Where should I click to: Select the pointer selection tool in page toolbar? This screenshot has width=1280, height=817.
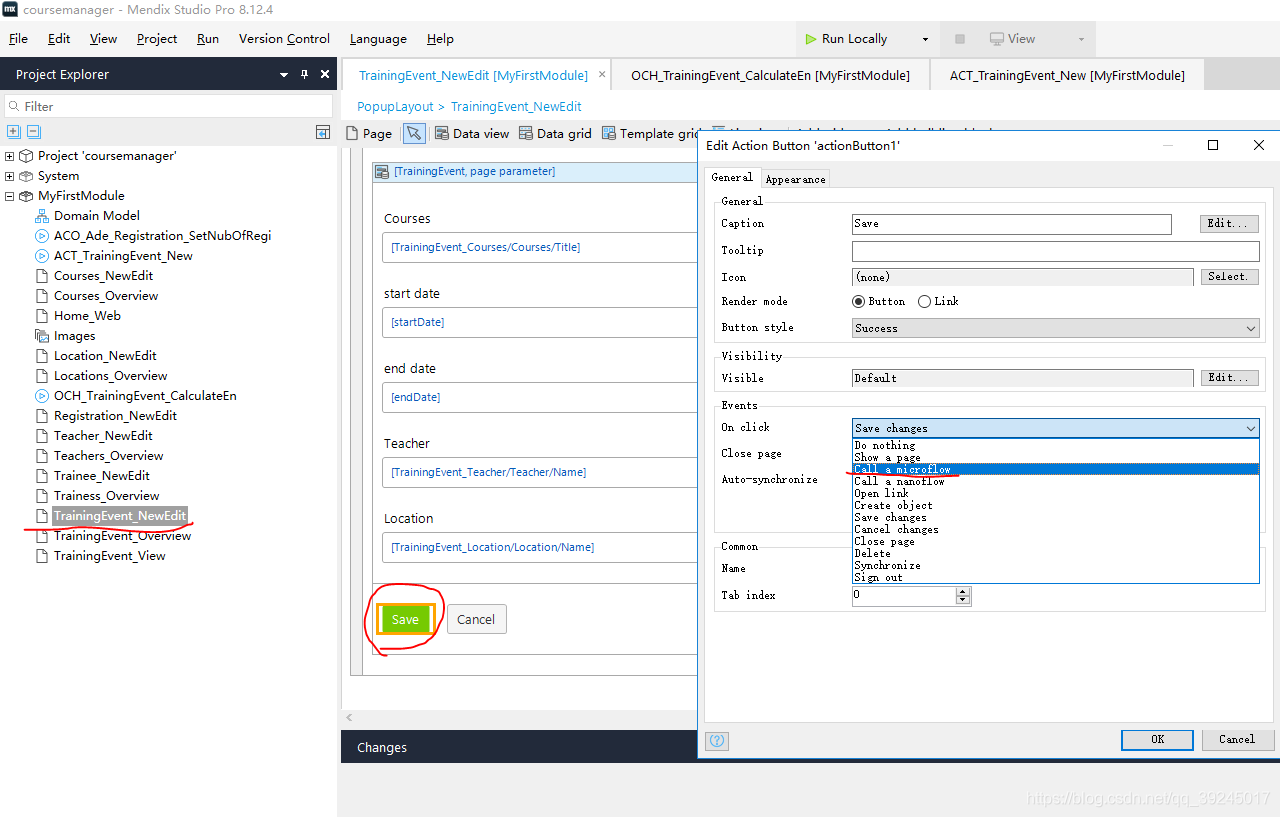click(x=414, y=133)
